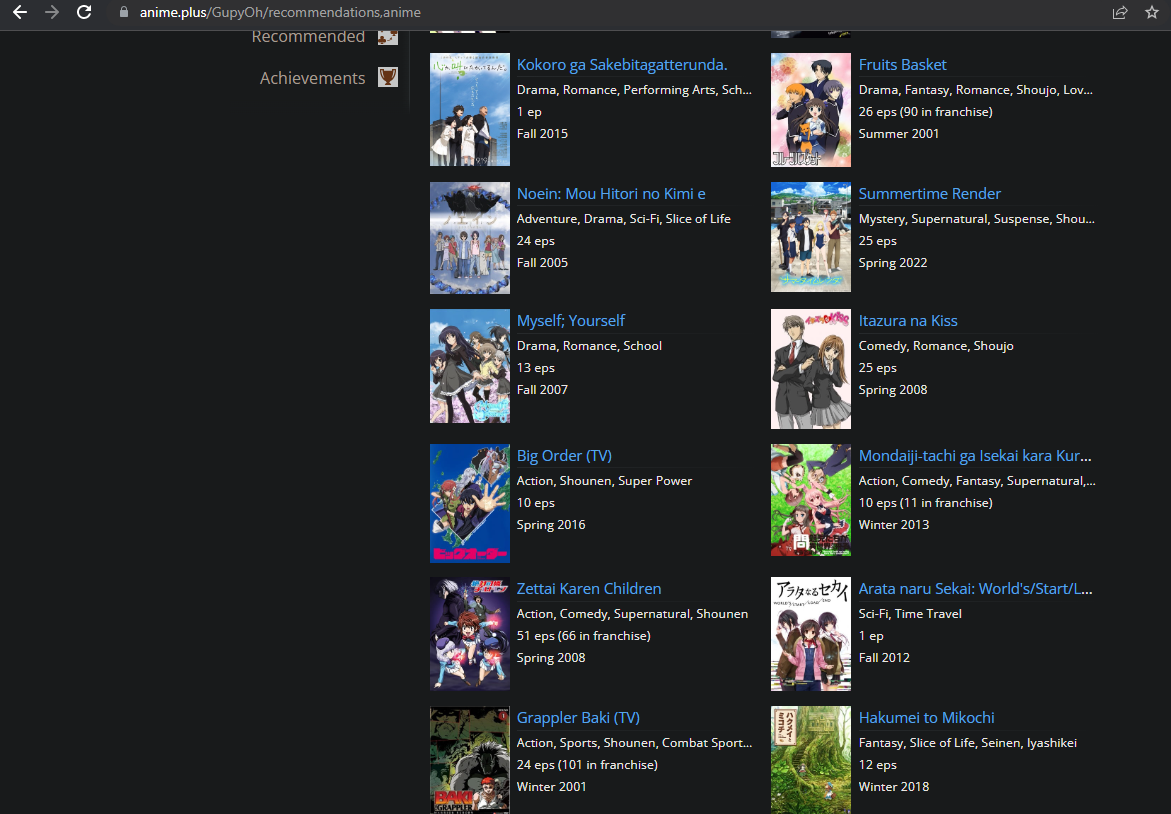Select the Big Order (TV) title

(563, 456)
